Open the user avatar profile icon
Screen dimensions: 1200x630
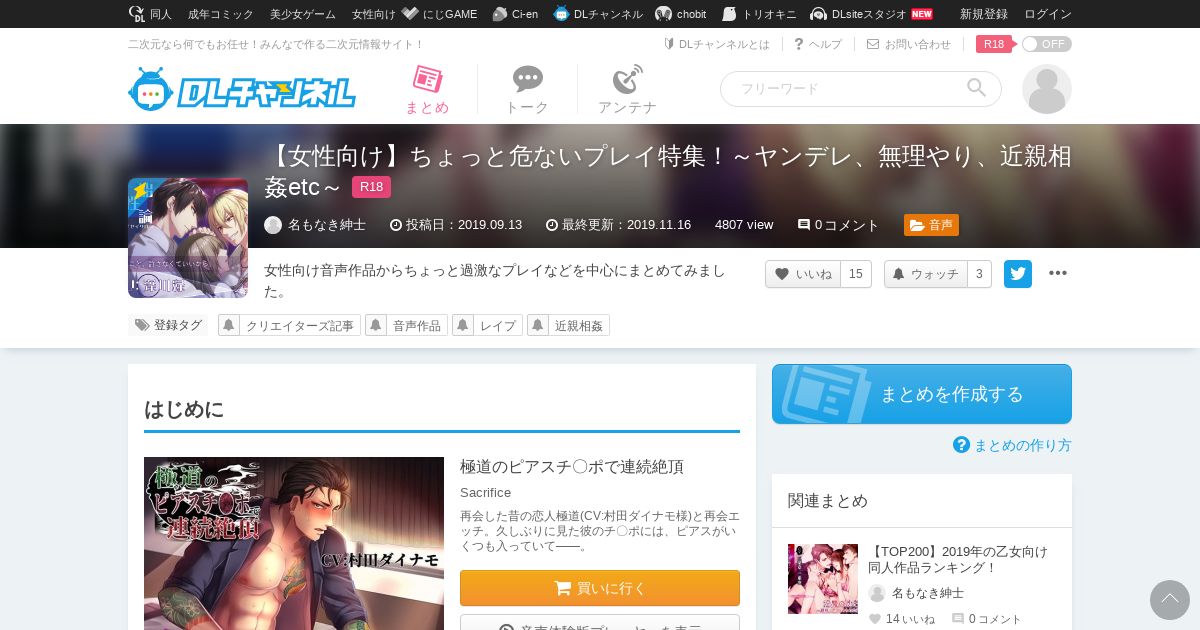[1047, 89]
